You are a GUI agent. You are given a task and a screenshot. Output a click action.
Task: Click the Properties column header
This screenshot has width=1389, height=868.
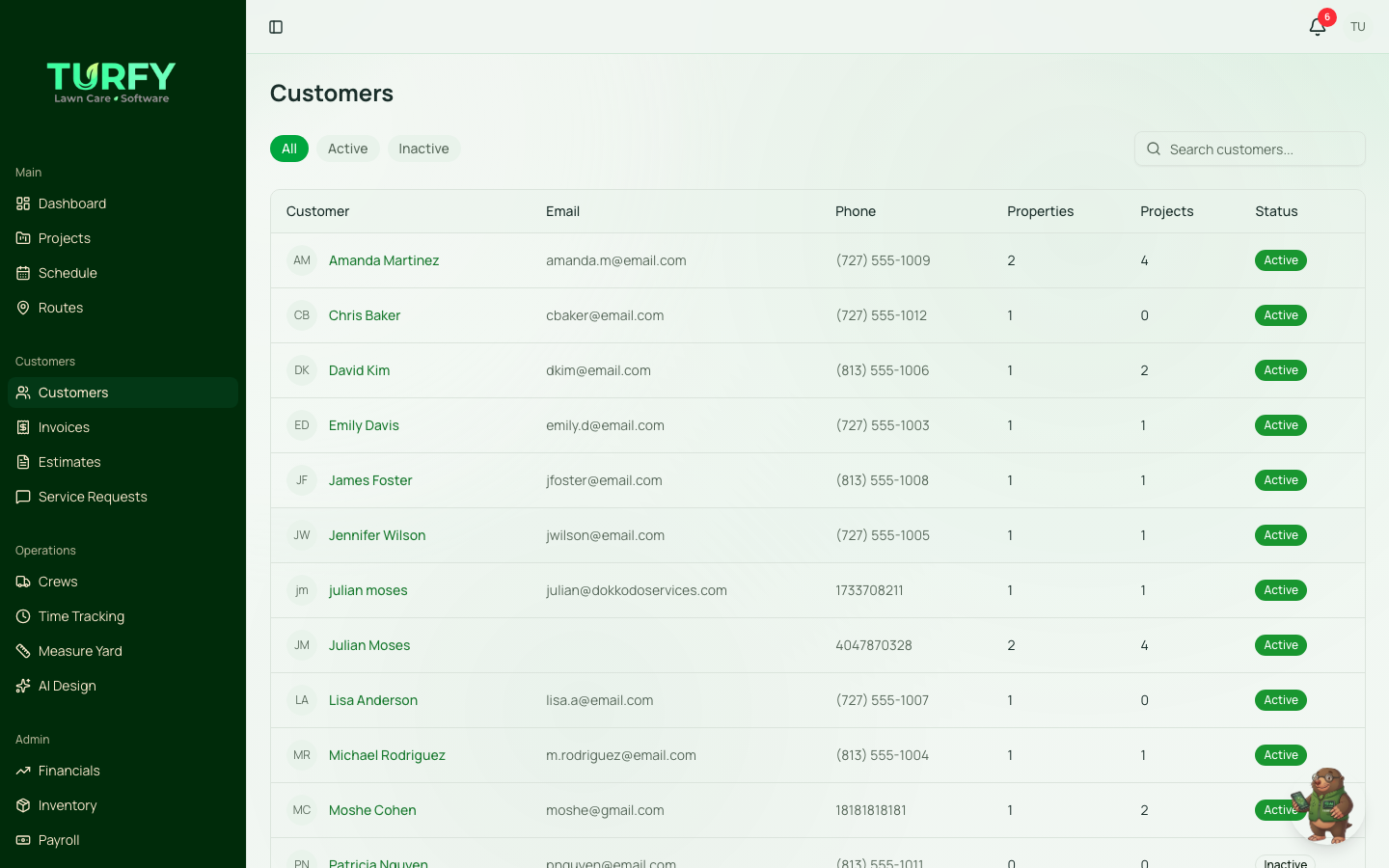(1040, 211)
